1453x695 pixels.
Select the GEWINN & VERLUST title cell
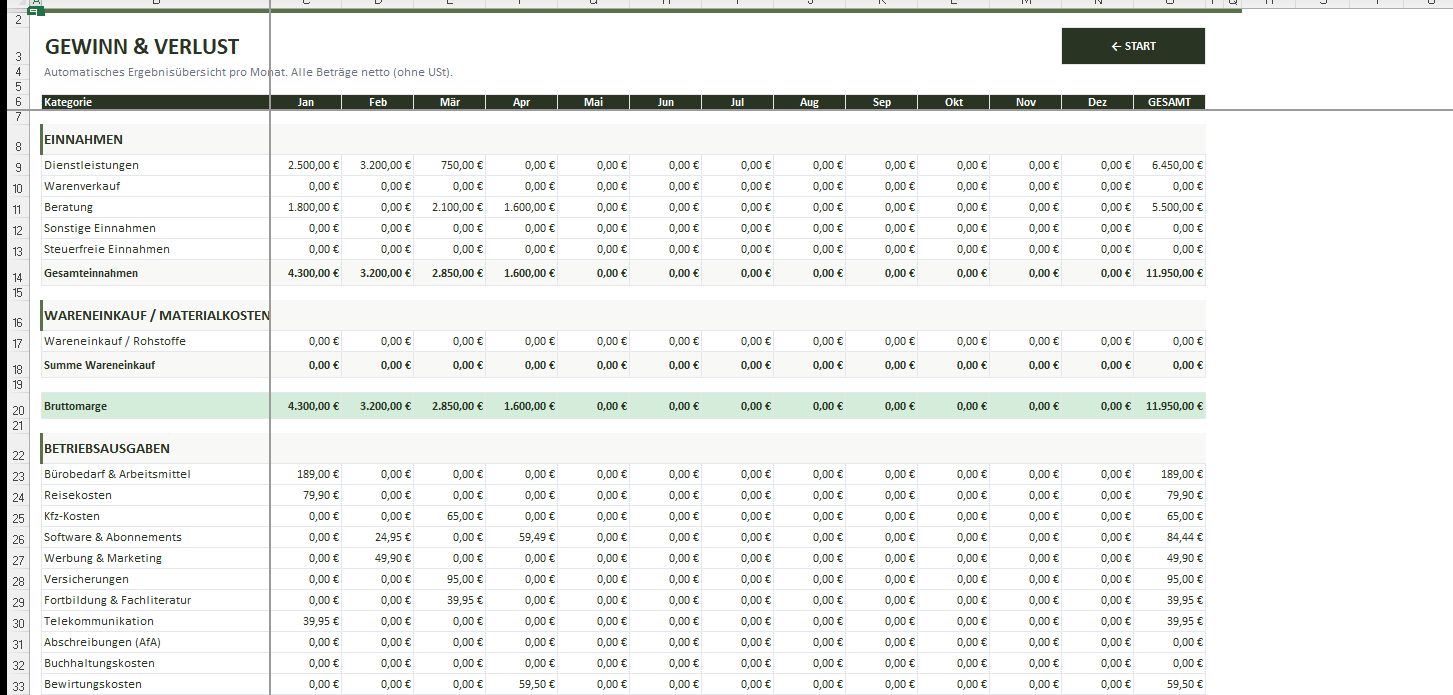point(142,47)
